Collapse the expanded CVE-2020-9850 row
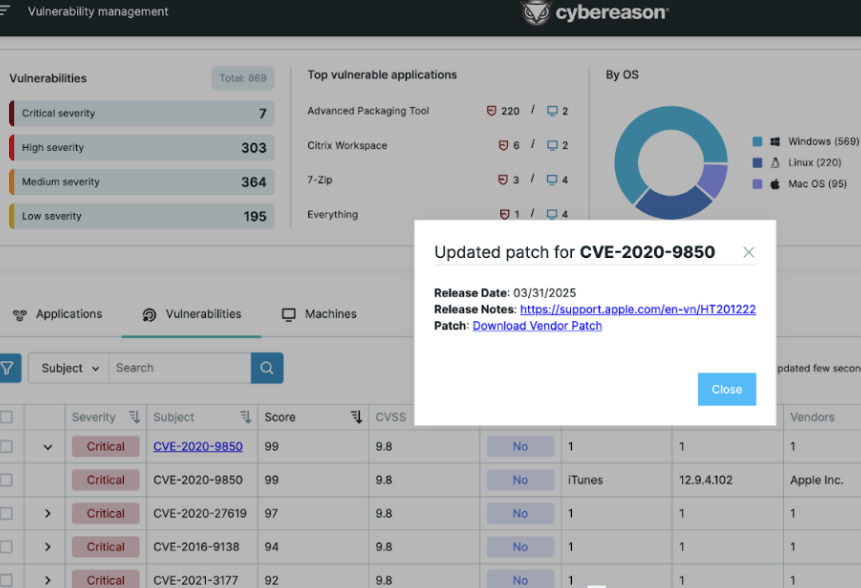Viewport: 861px width, 588px height. pyautogui.click(x=47, y=447)
